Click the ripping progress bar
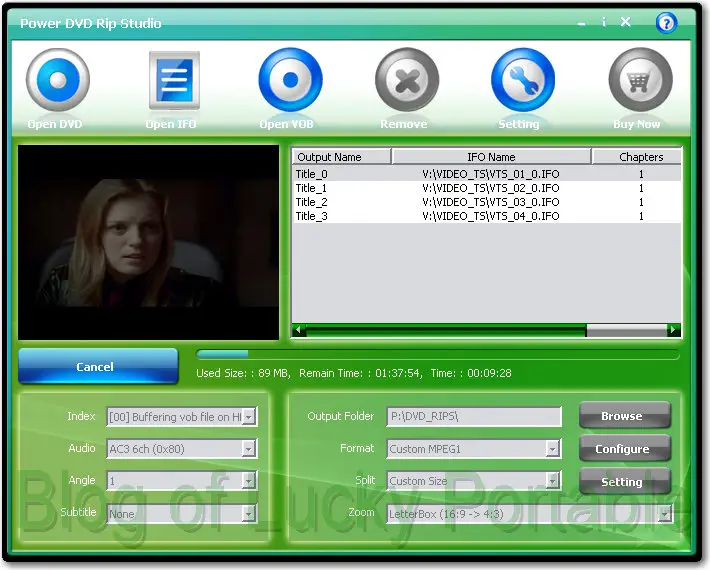Viewport: 710px width, 570px height. 438,354
